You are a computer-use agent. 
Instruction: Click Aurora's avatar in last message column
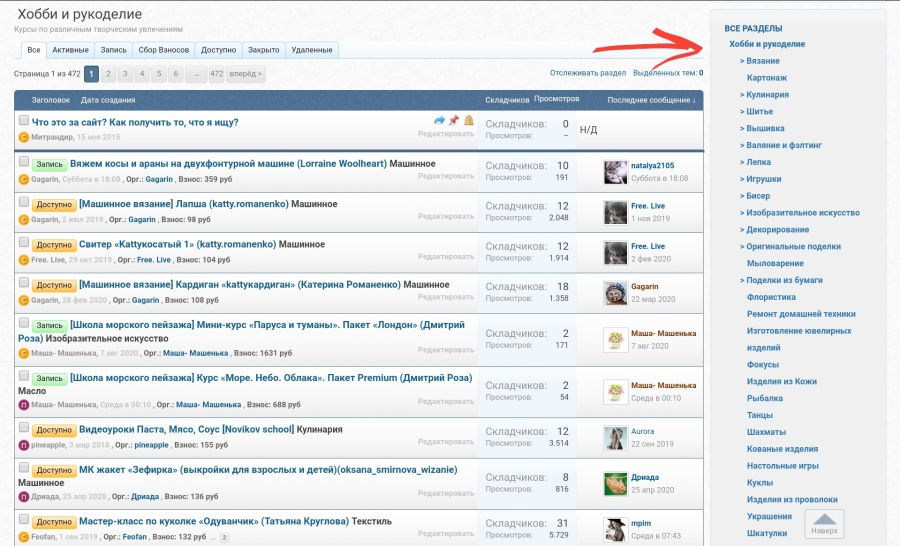615,438
